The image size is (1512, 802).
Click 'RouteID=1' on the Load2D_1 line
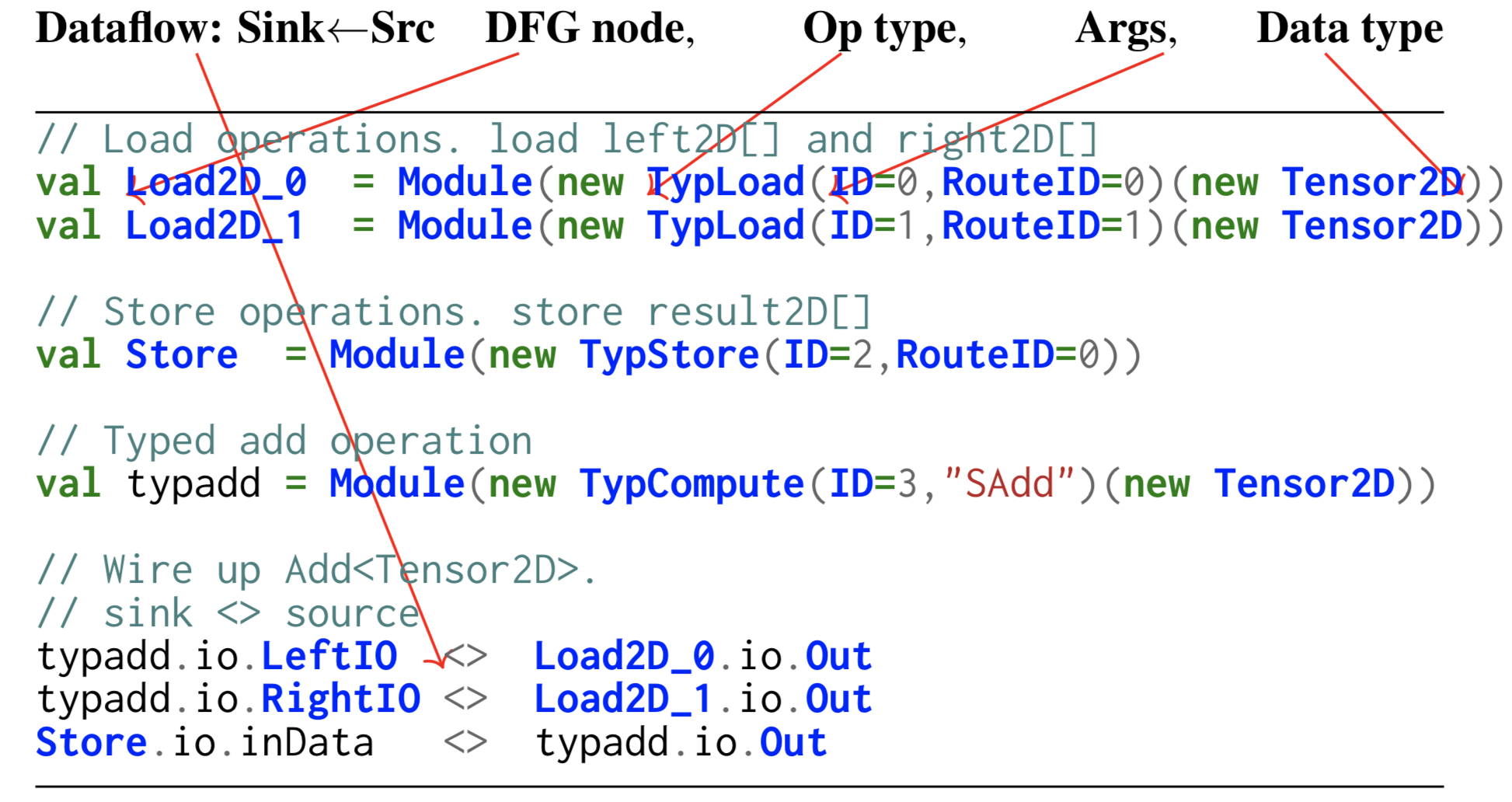click(1042, 226)
